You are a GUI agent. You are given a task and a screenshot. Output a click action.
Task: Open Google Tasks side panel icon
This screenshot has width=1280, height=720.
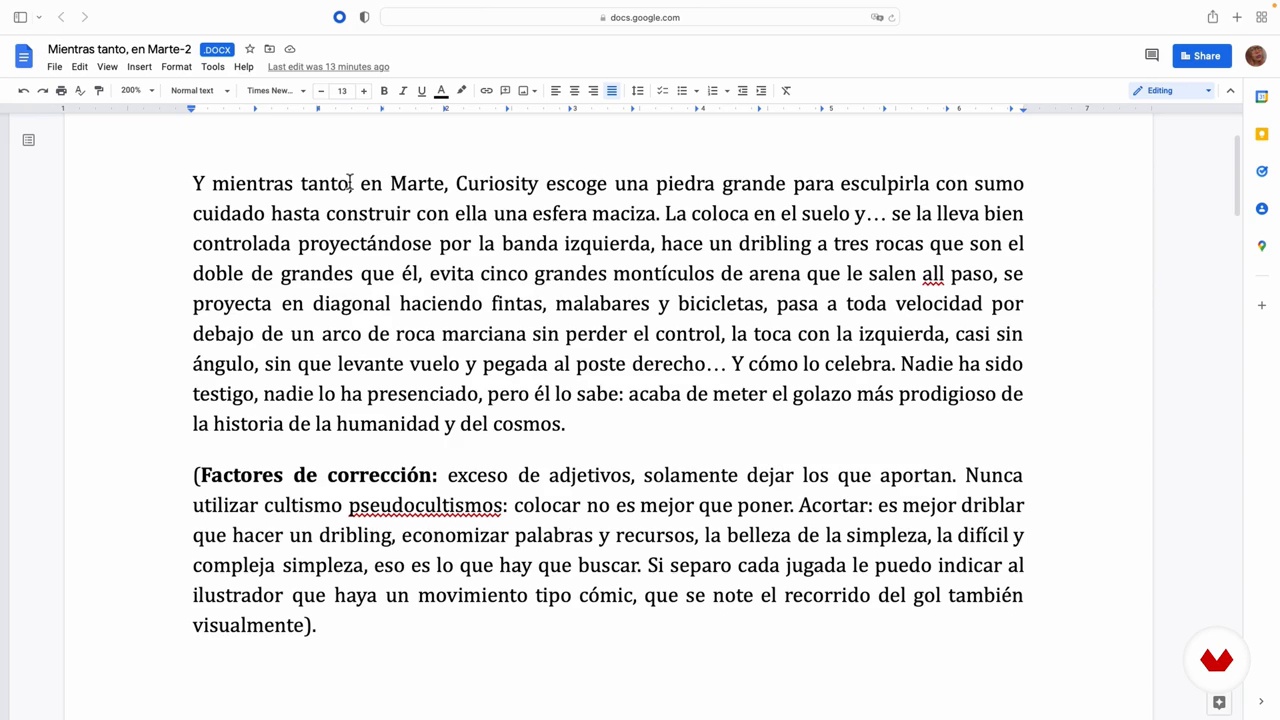click(x=1262, y=171)
